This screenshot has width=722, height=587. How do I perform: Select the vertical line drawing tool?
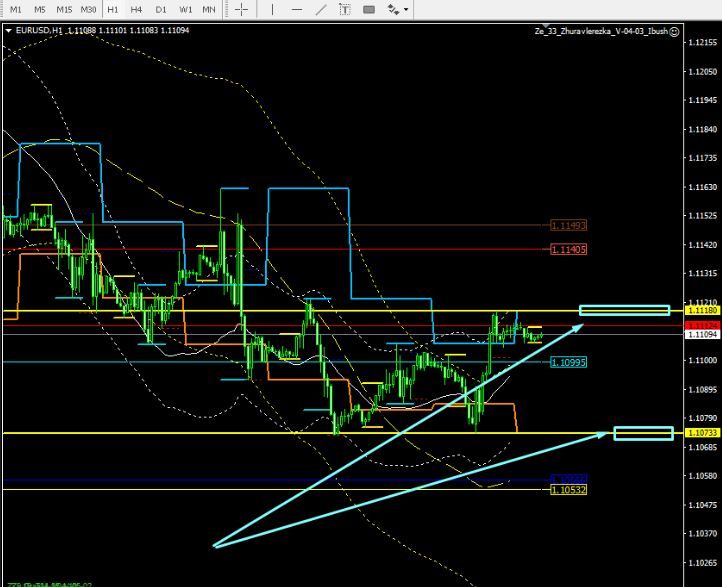(x=272, y=9)
